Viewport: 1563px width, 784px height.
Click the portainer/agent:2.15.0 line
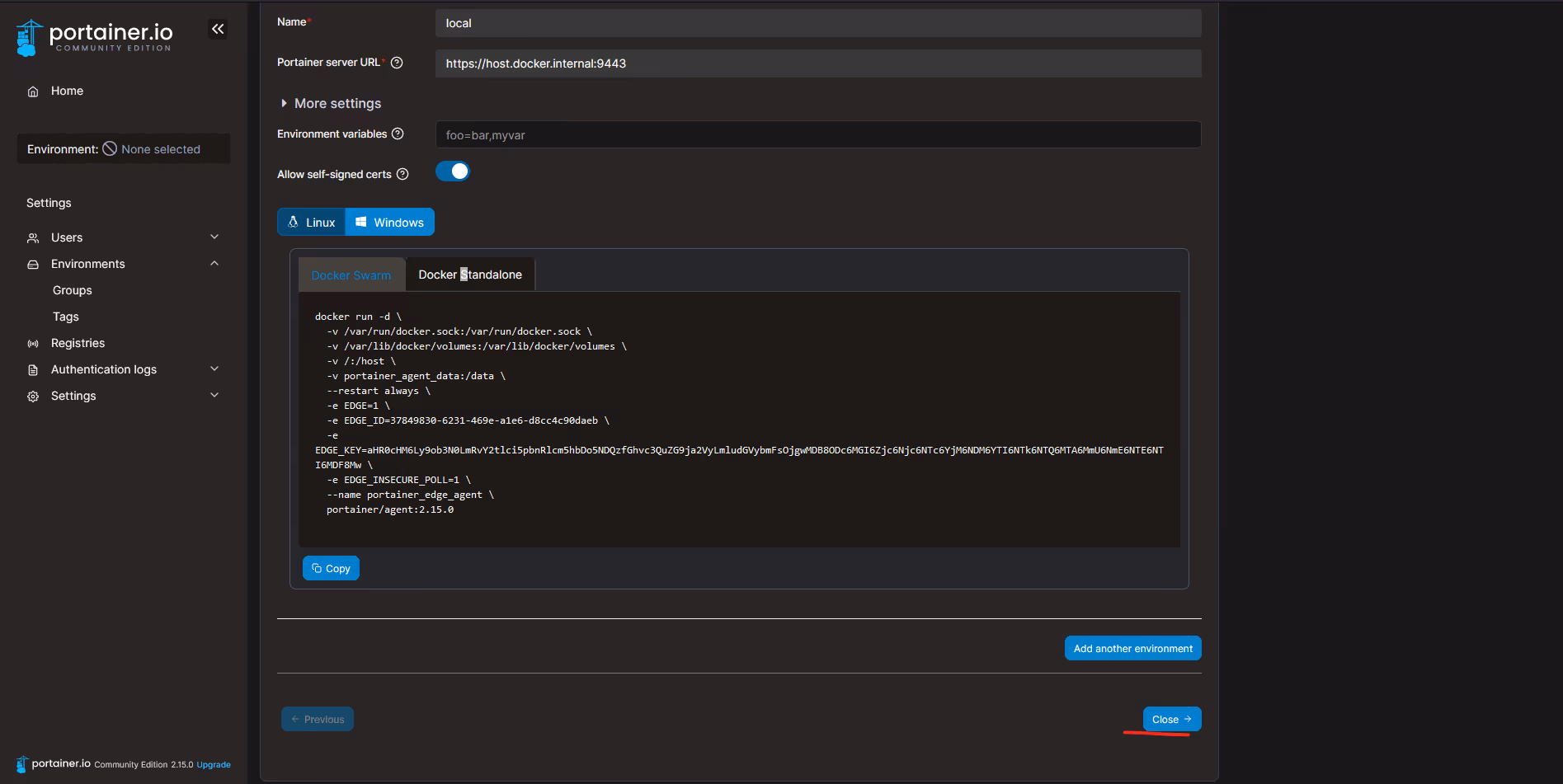390,509
